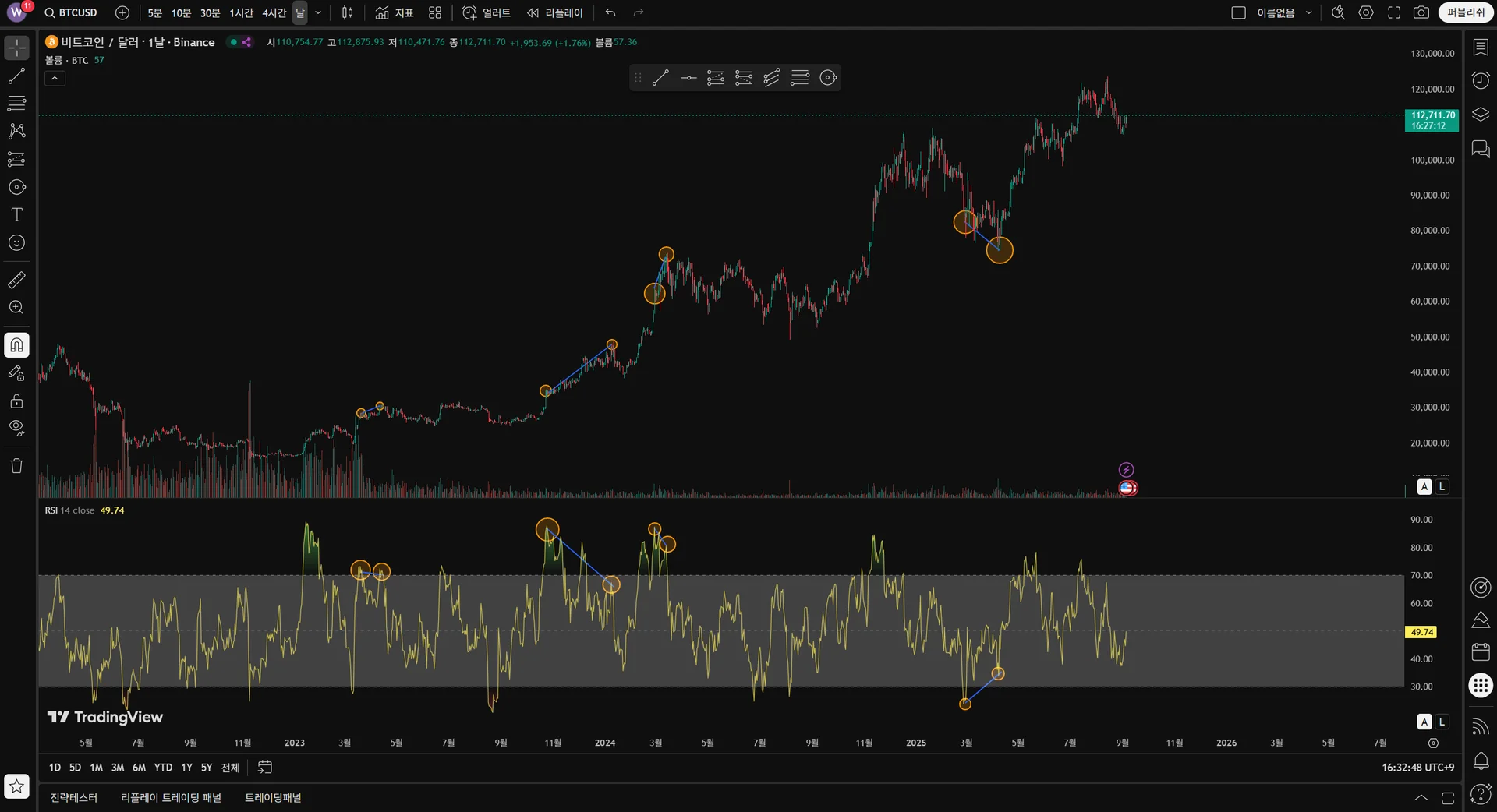The height and width of the screenshot is (812, 1497).
Task: Collapse the indicator legend chevron
Action: click(x=55, y=78)
